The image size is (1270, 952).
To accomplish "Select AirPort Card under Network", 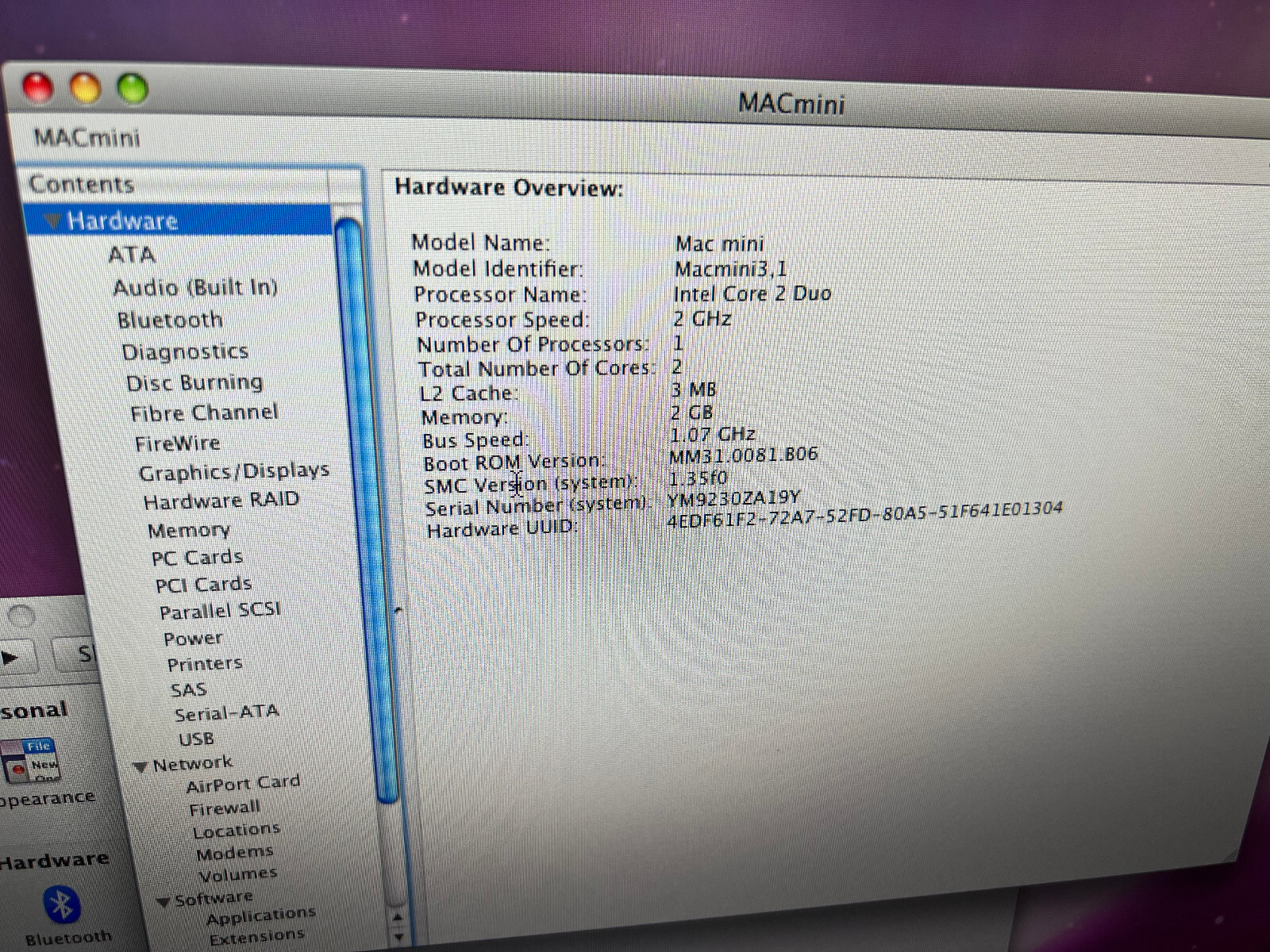I will 243,784.
